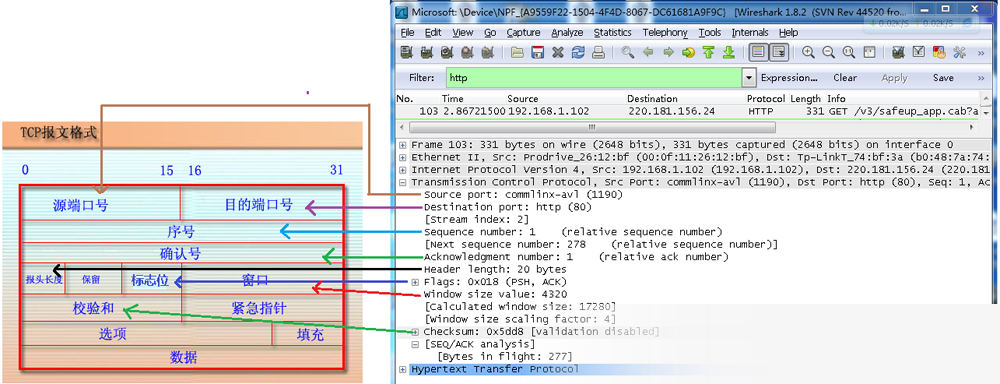Open the View menu
Image resolution: width=1000 pixels, height=384 pixels.
click(x=463, y=33)
